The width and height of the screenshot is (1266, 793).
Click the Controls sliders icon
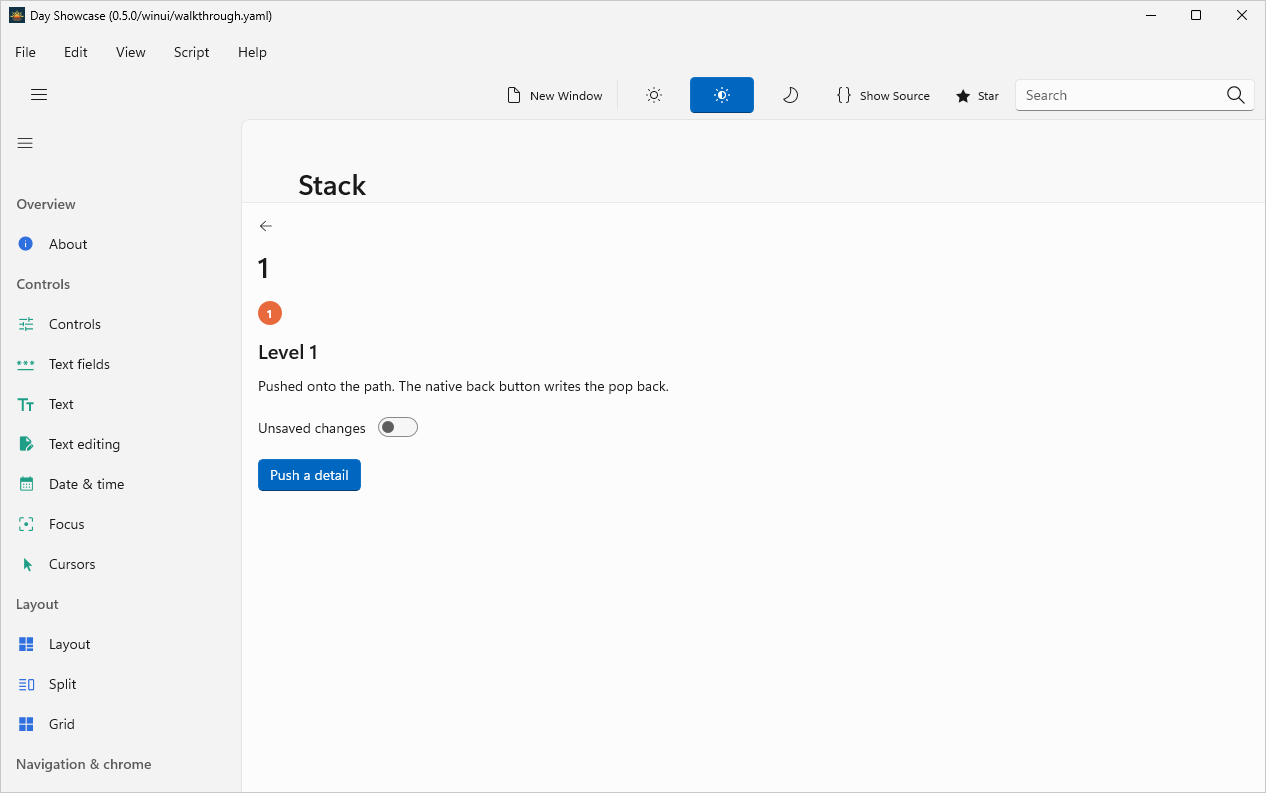26,324
